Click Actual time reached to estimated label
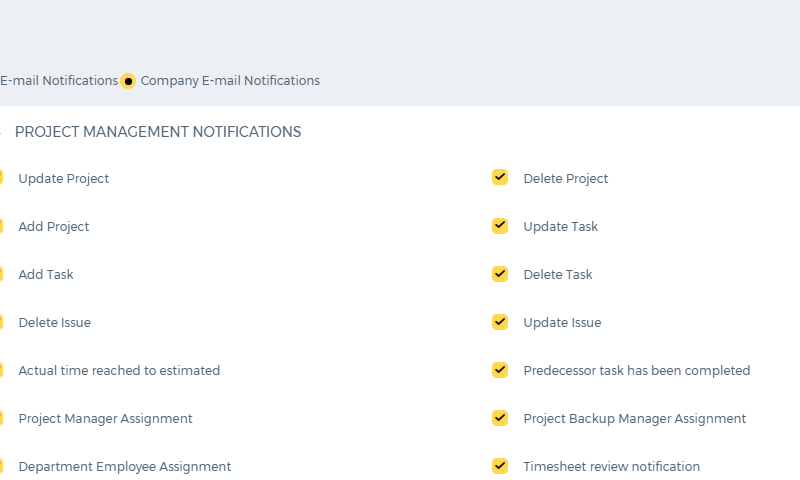The image size is (800, 480). [119, 370]
